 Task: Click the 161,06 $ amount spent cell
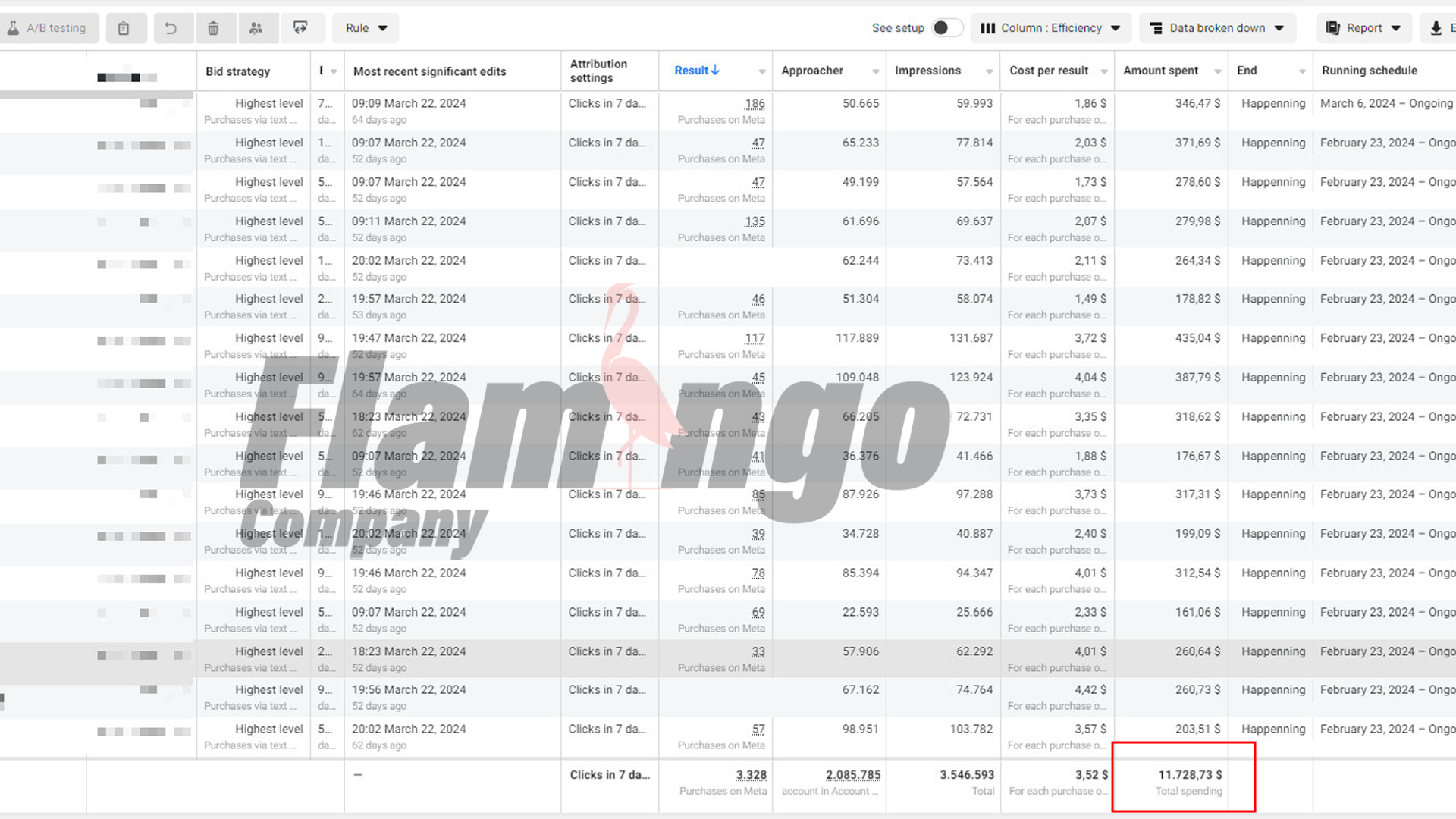1197,613
